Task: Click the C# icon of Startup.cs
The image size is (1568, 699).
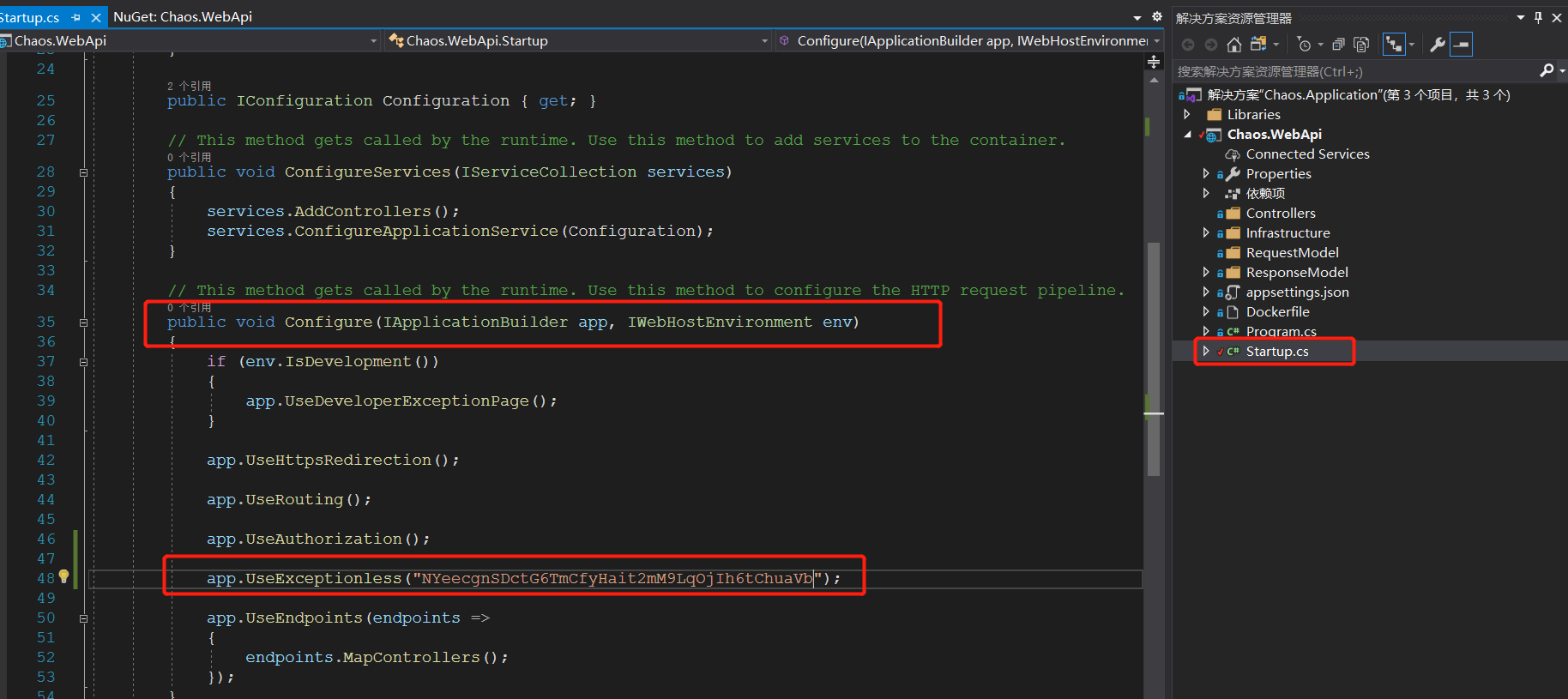Action: point(1233,352)
